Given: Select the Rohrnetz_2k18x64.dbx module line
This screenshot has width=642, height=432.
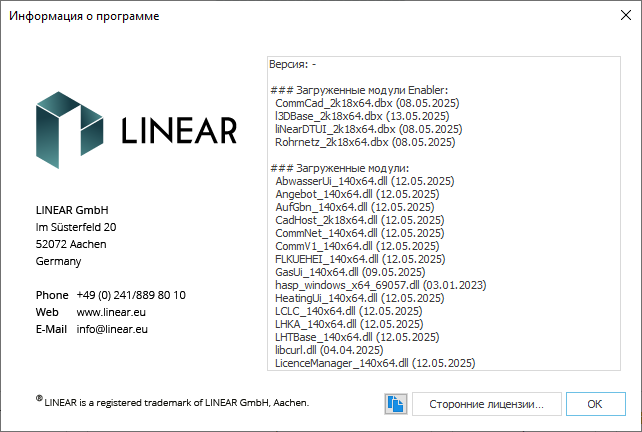Looking at the screenshot, I should (365, 142).
